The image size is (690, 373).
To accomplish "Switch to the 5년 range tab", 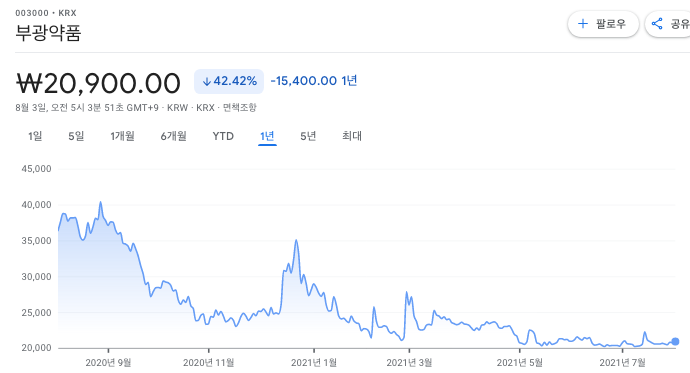I will [x=308, y=136].
